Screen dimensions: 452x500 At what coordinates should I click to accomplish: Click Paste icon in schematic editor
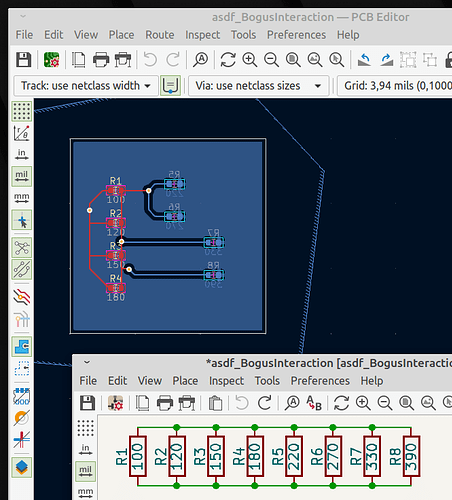click(215, 403)
